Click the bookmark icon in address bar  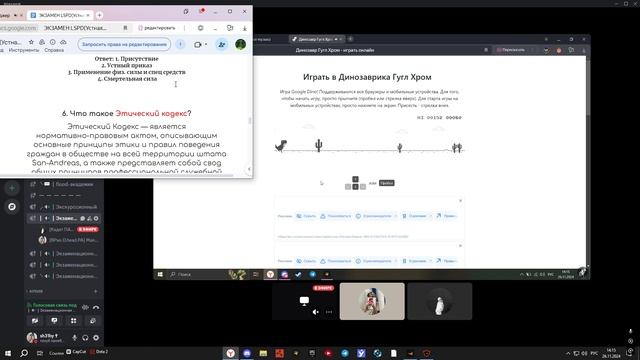[125, 28]
